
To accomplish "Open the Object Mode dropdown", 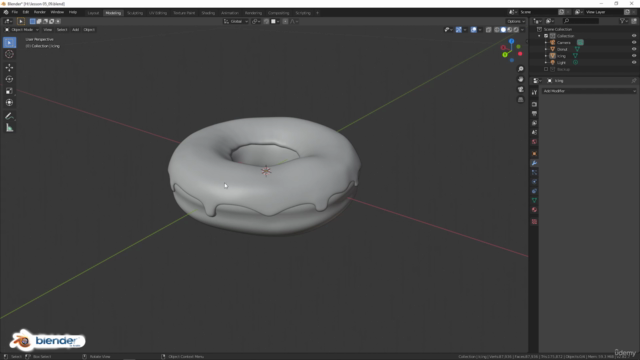I will (22, 30).
